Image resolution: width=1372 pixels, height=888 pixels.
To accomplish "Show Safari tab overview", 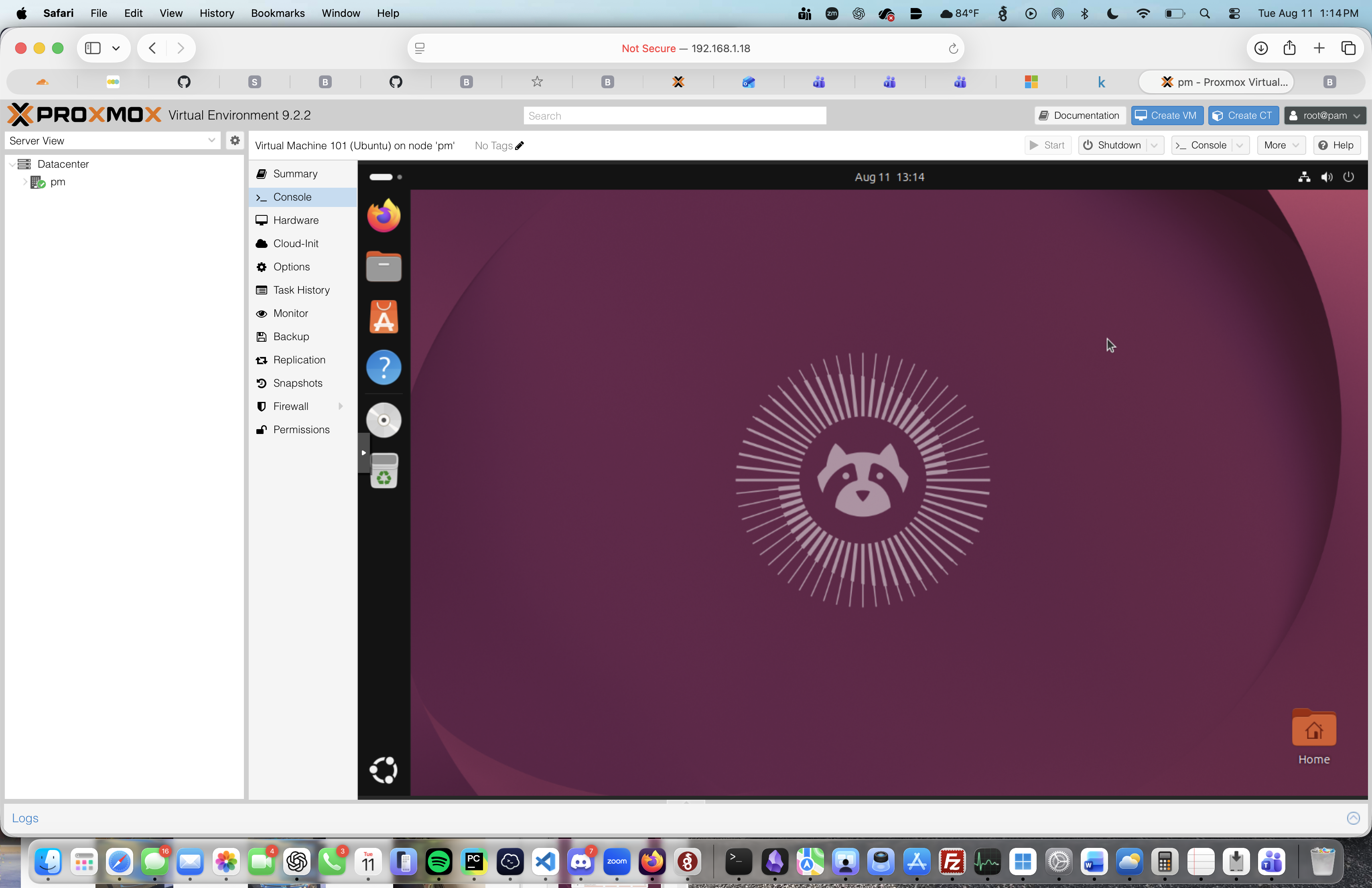I will pos(1348,49).
